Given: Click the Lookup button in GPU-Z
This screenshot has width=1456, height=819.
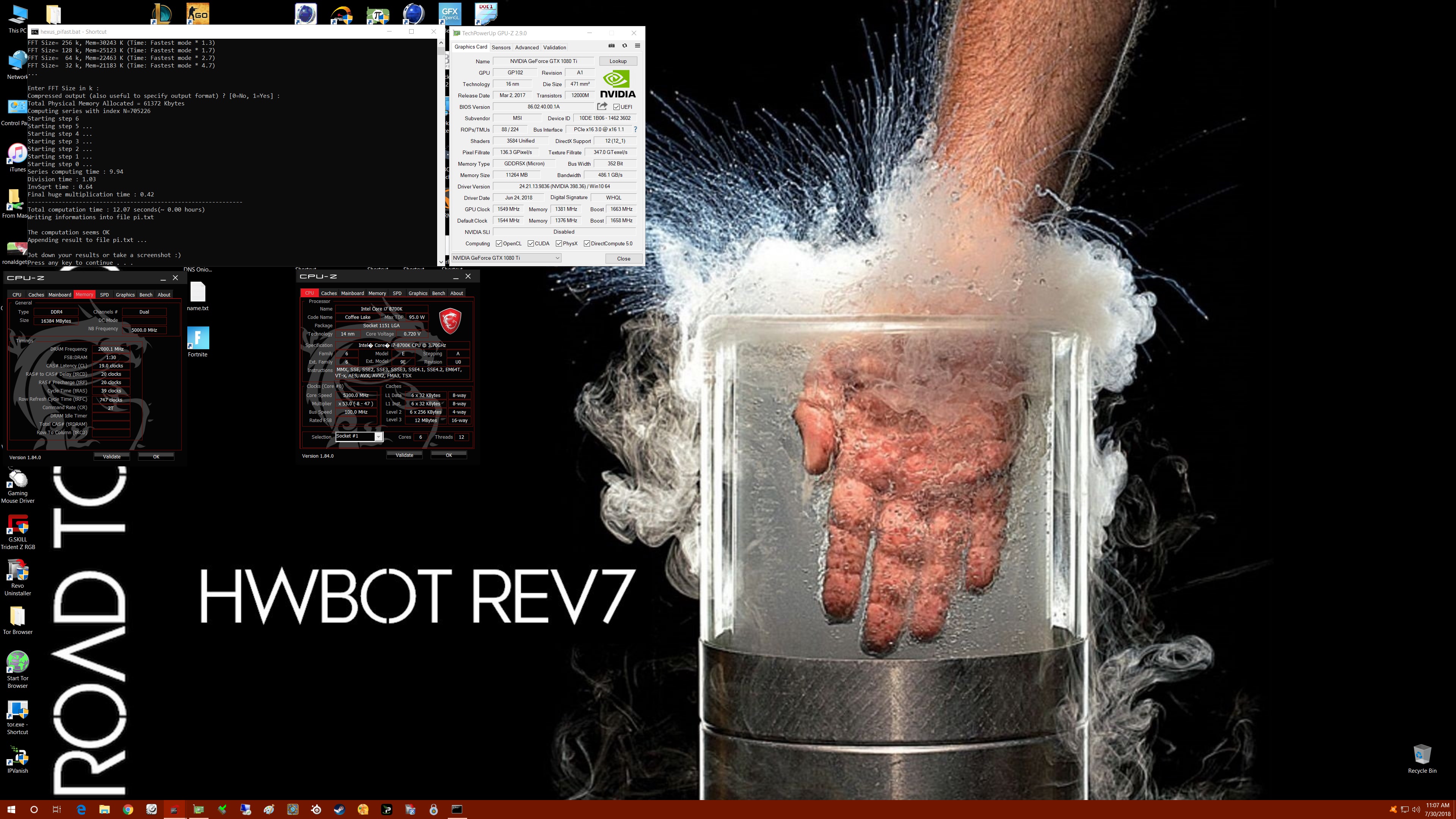Looking at the screenshot, I should (618, 61).
